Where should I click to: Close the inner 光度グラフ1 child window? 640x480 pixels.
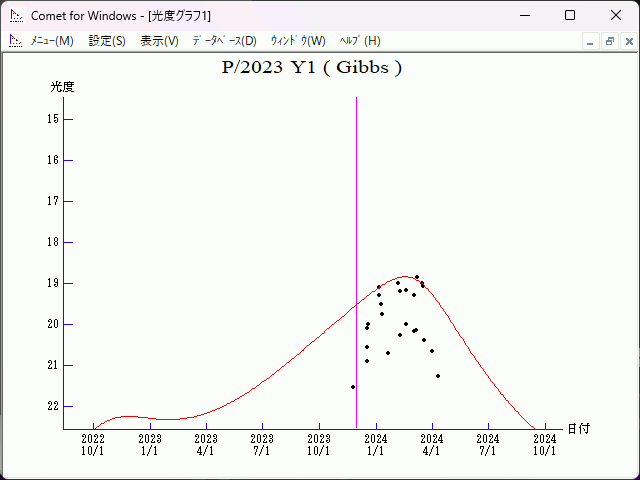click(626, 41)
